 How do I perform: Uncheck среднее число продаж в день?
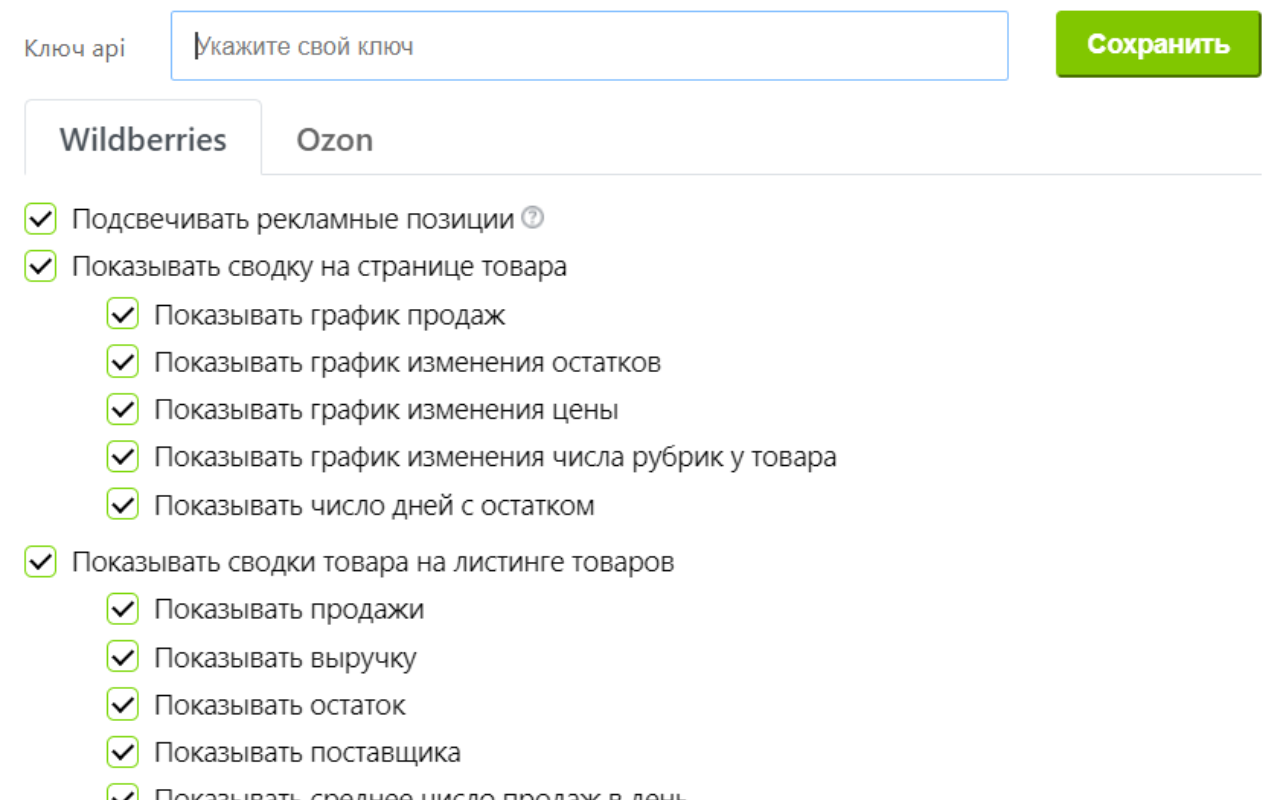point(122,794)
